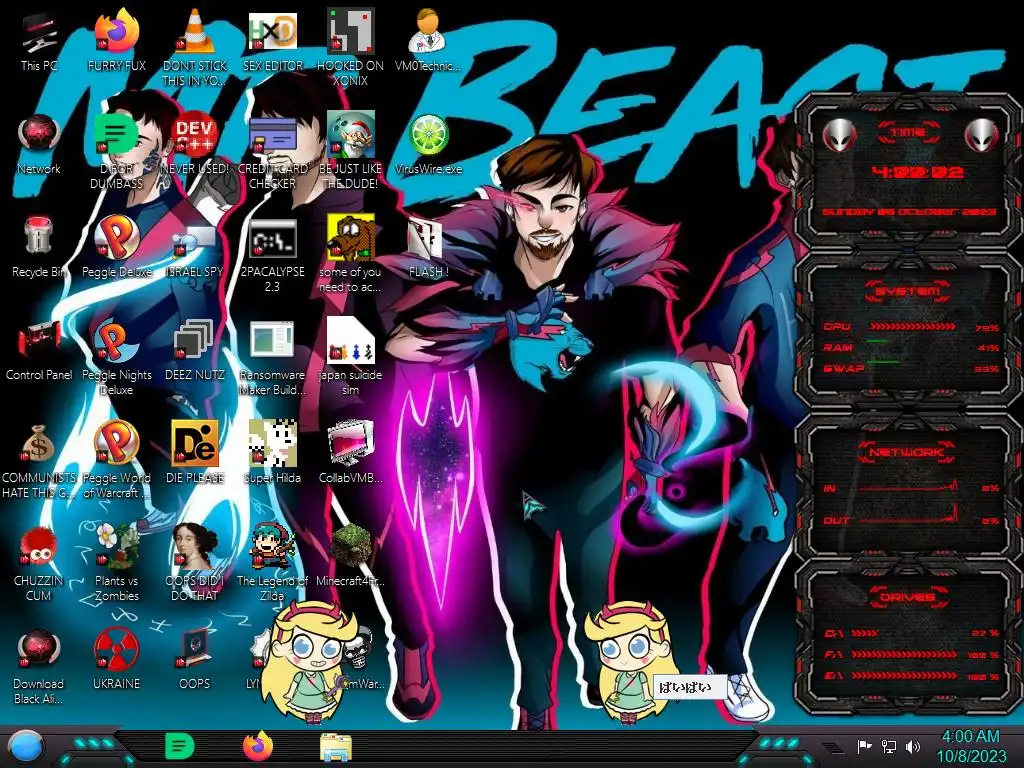Screen dimensions: 1024x768
Task: Launch the Plants vs Zombies shortcut
Action: click(116, 547)
